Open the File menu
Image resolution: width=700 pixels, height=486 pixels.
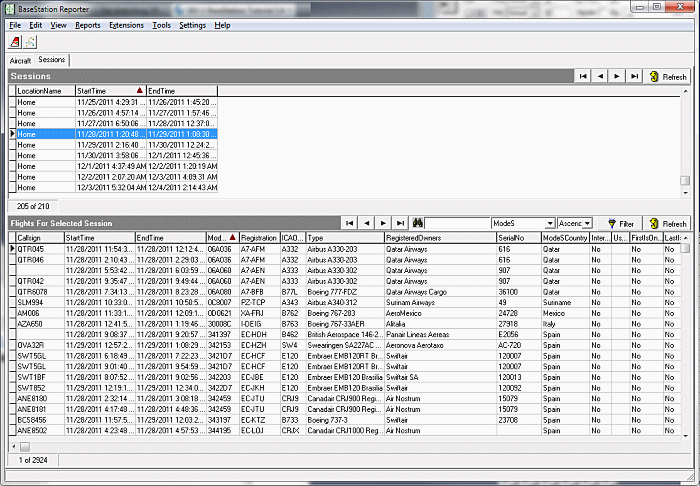[x=15, y=25]
